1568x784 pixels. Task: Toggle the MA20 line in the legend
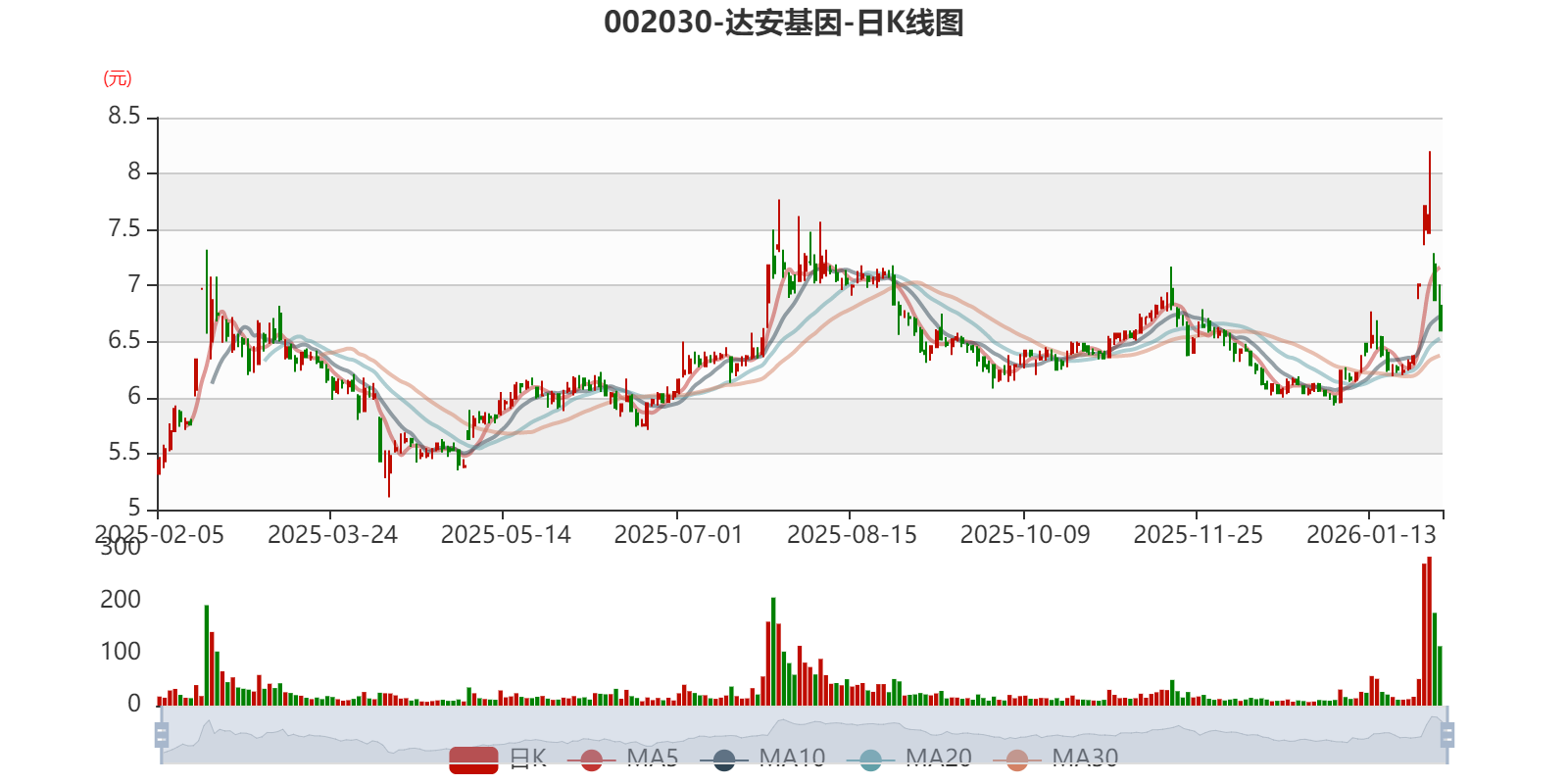click(x=909, y=759)
